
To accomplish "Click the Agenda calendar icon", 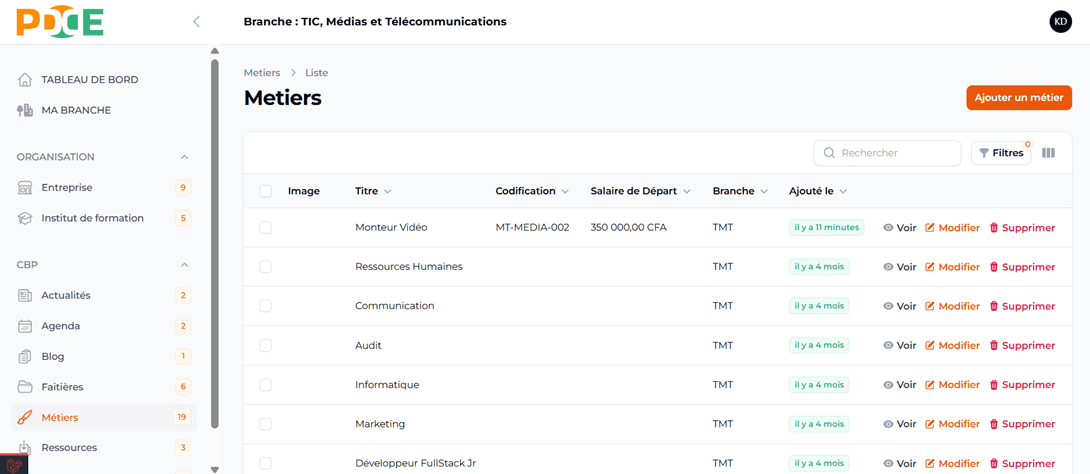I will click(25, 326).
